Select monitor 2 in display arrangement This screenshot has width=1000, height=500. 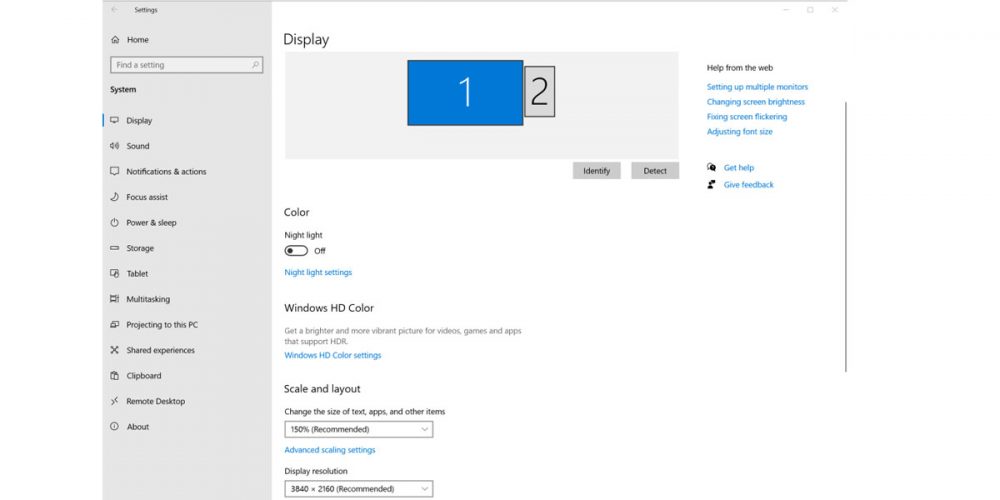539,92
